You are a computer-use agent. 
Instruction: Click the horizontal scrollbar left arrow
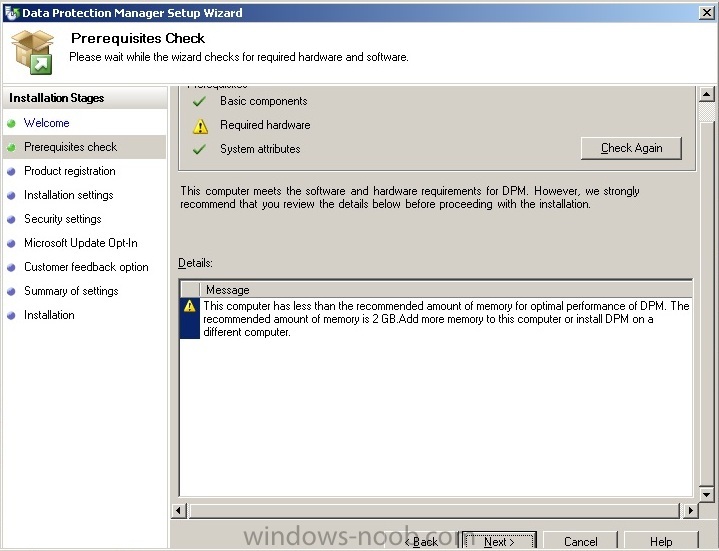pyautogui.click(x=178, y=510)
